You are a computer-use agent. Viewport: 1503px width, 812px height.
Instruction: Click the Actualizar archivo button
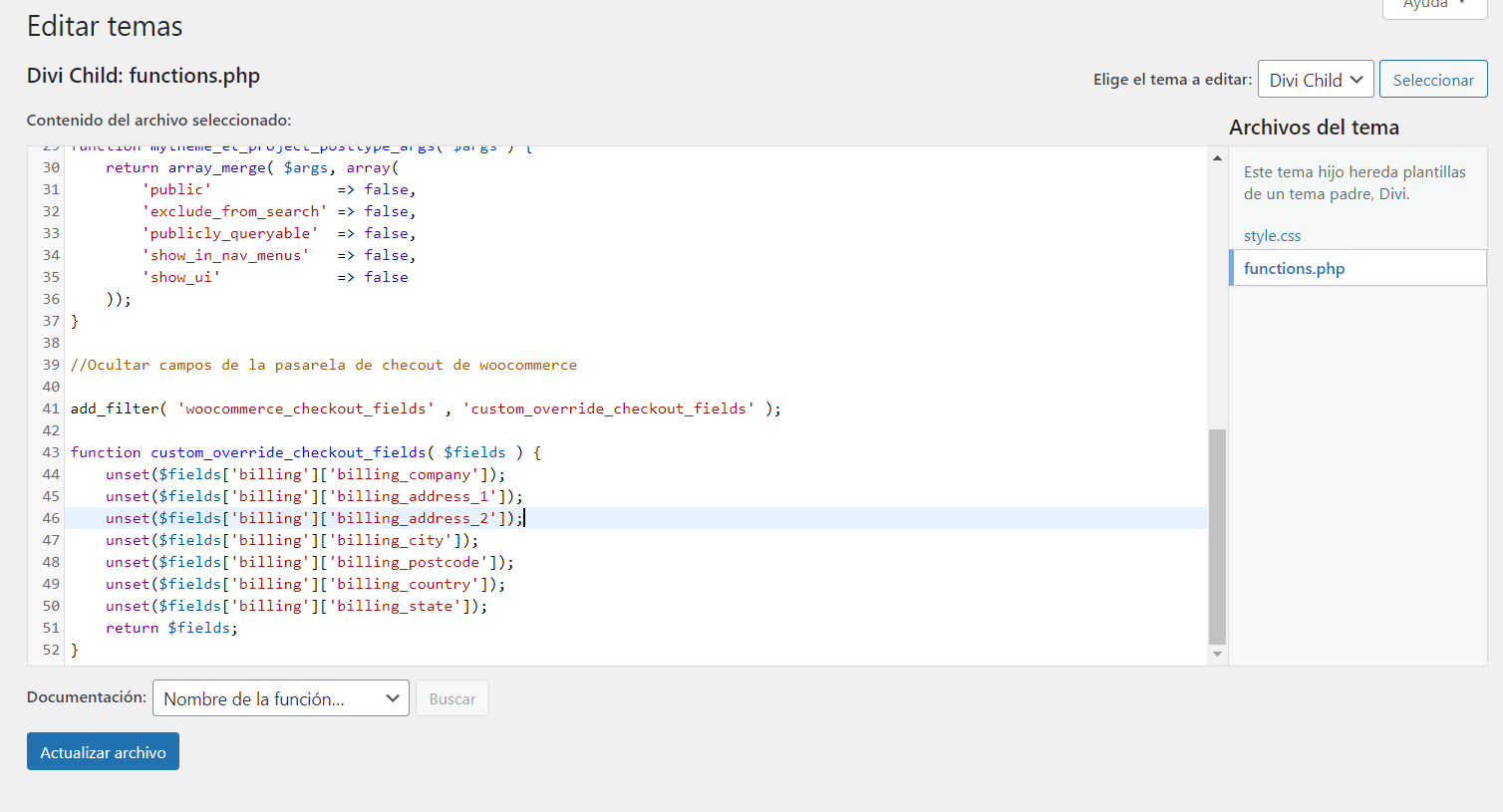103,752
